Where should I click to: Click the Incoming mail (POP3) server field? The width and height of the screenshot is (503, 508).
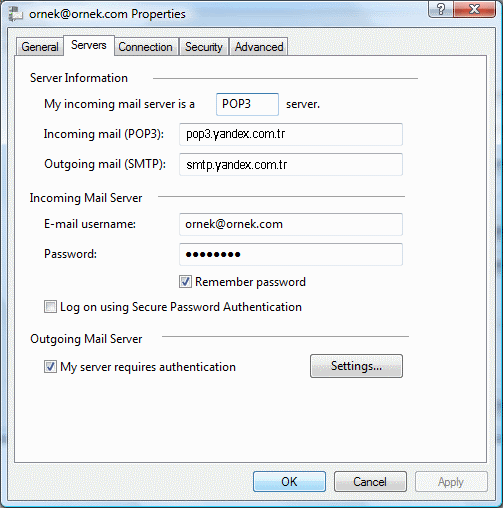[291, 134]
